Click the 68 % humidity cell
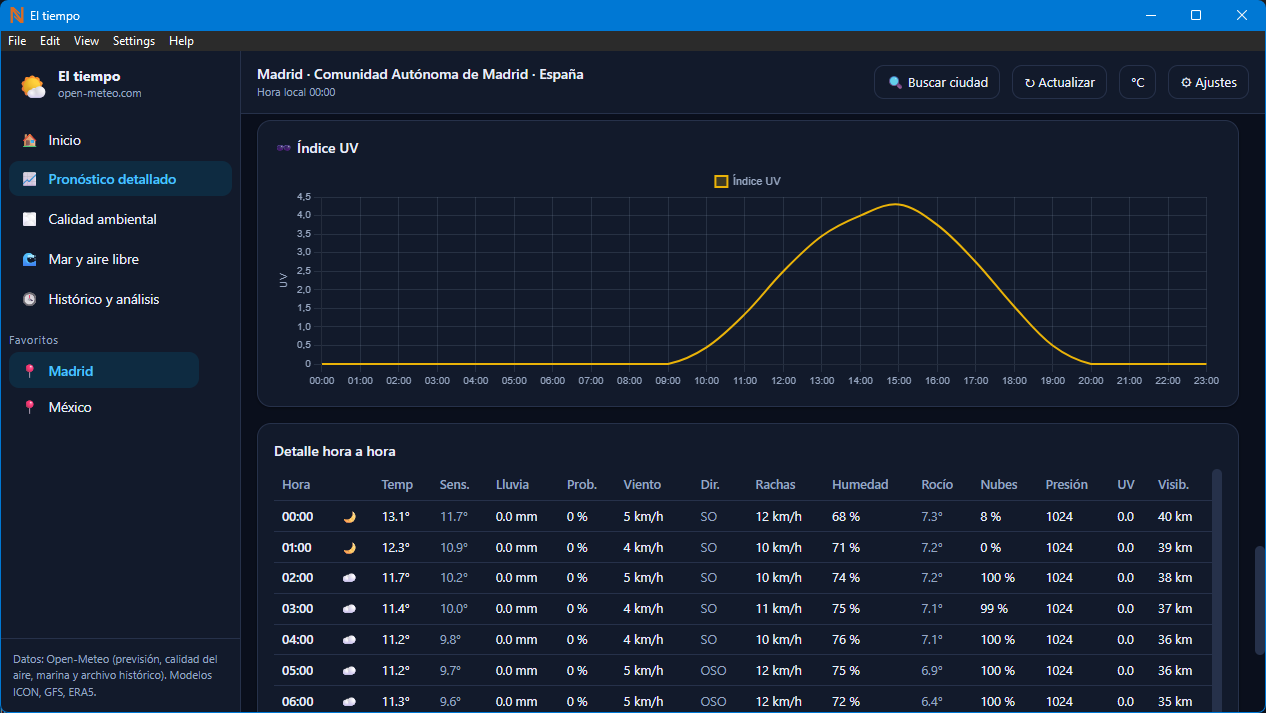This screenshot has height=713, width=1266. tap(846, 517)
